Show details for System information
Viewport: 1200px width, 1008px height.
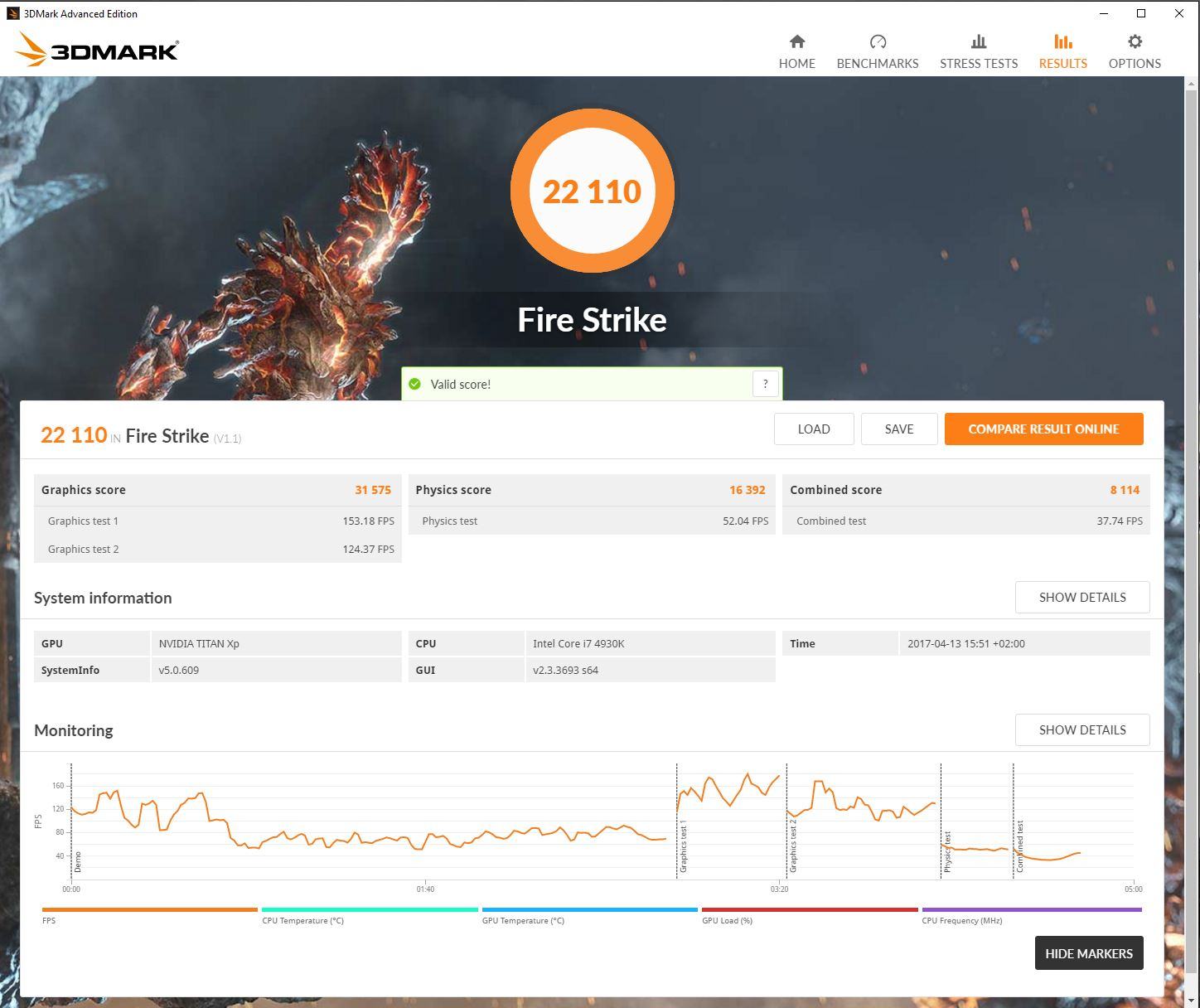click(1082, 597)
